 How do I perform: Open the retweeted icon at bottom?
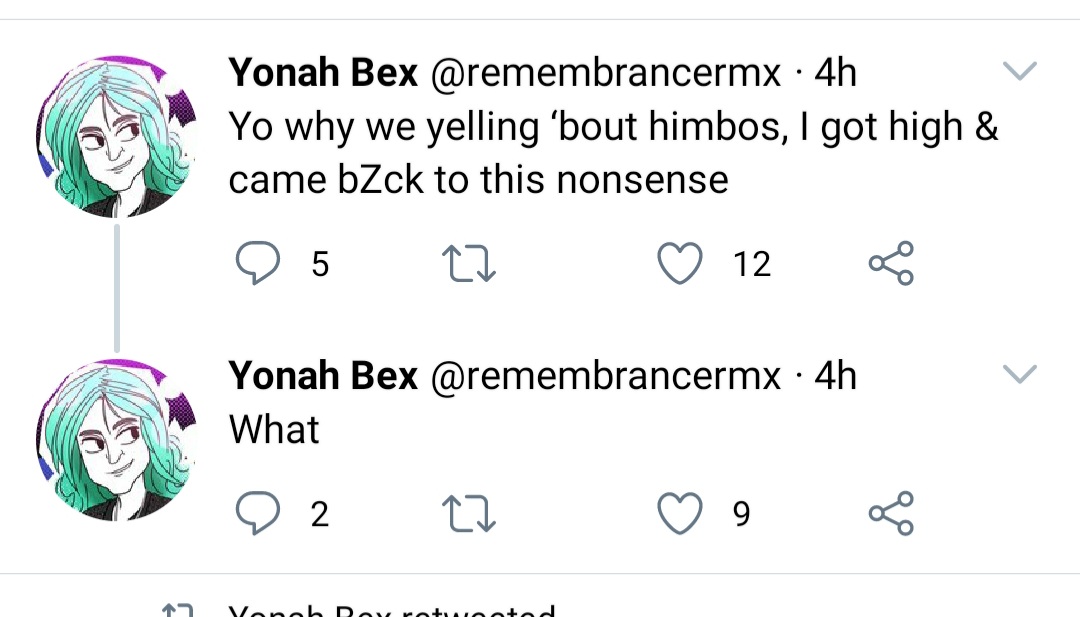pos(177,610)
